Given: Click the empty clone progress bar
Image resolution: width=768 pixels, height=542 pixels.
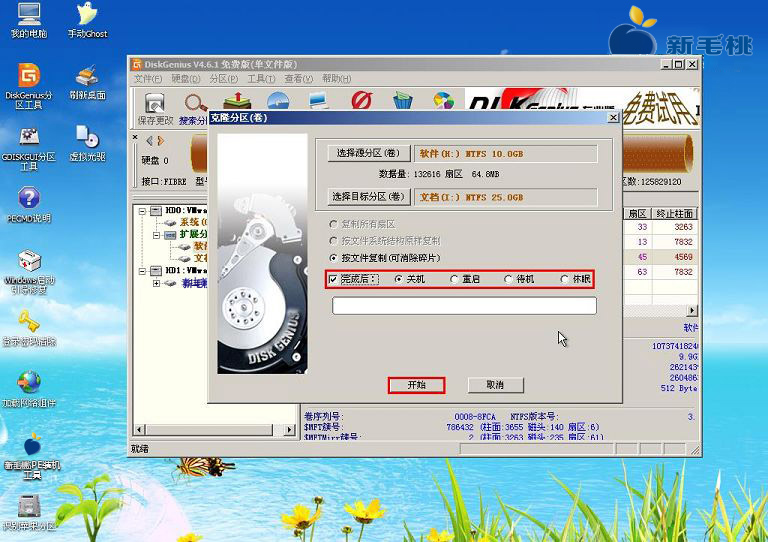Looking at the screenshot, I should tap(464, 306).
